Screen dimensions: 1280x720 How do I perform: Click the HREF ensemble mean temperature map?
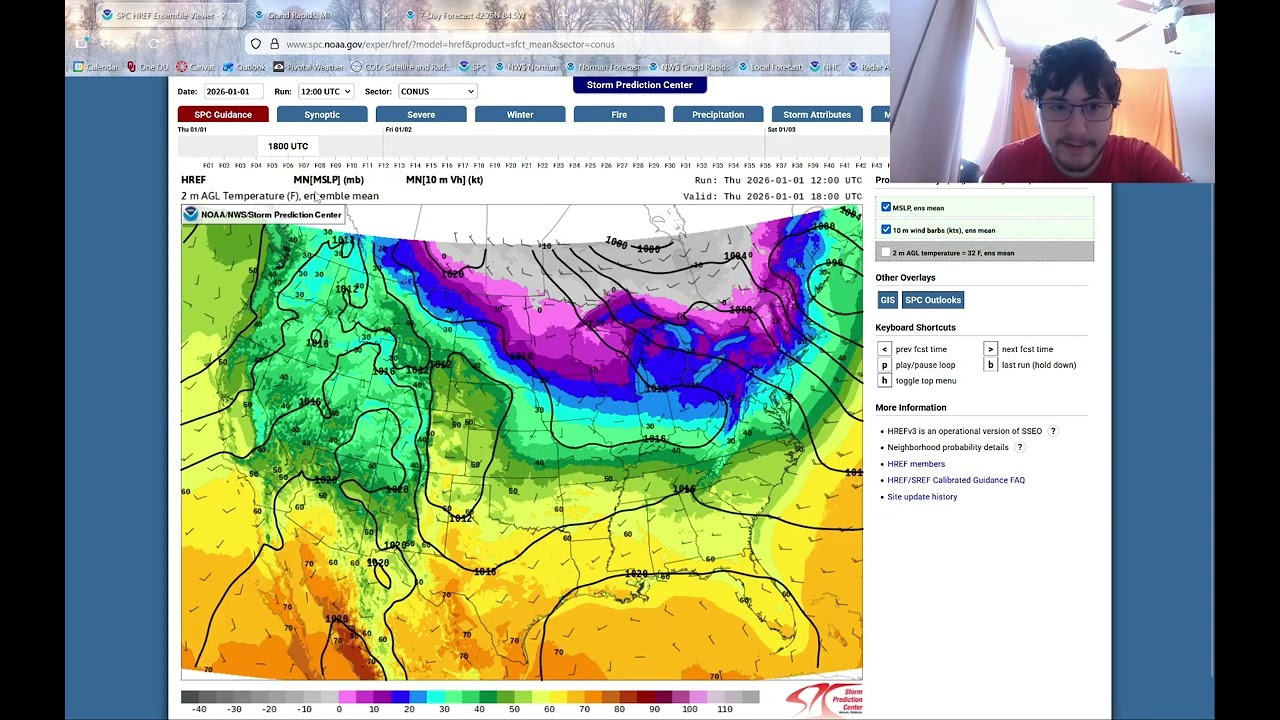pyautogui.click(x=521, y=442)
